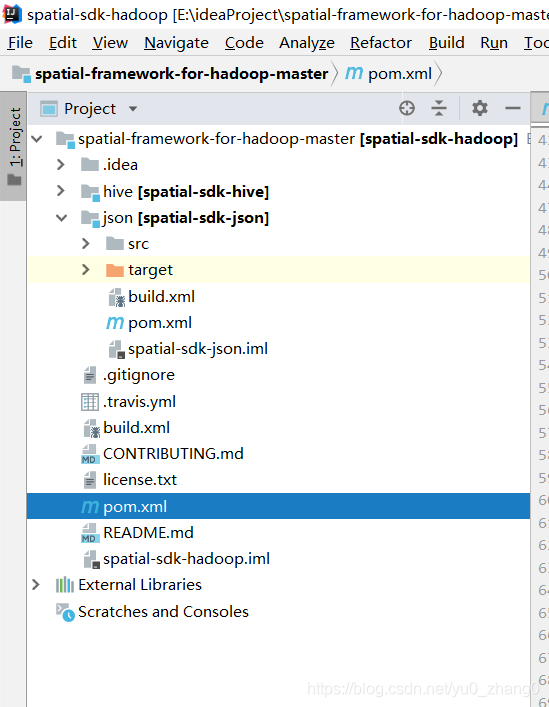Open the File menu

(20, 43)
